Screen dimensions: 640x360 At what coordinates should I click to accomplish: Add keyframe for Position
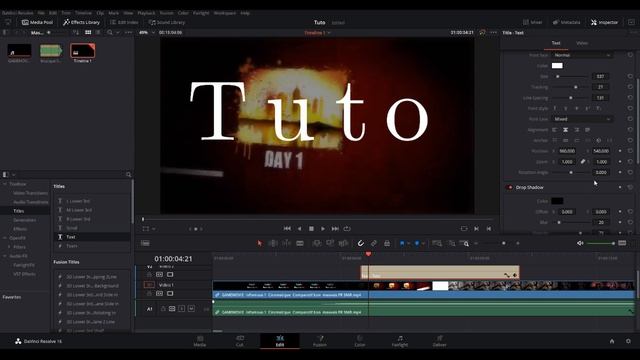tap(620, 151)
